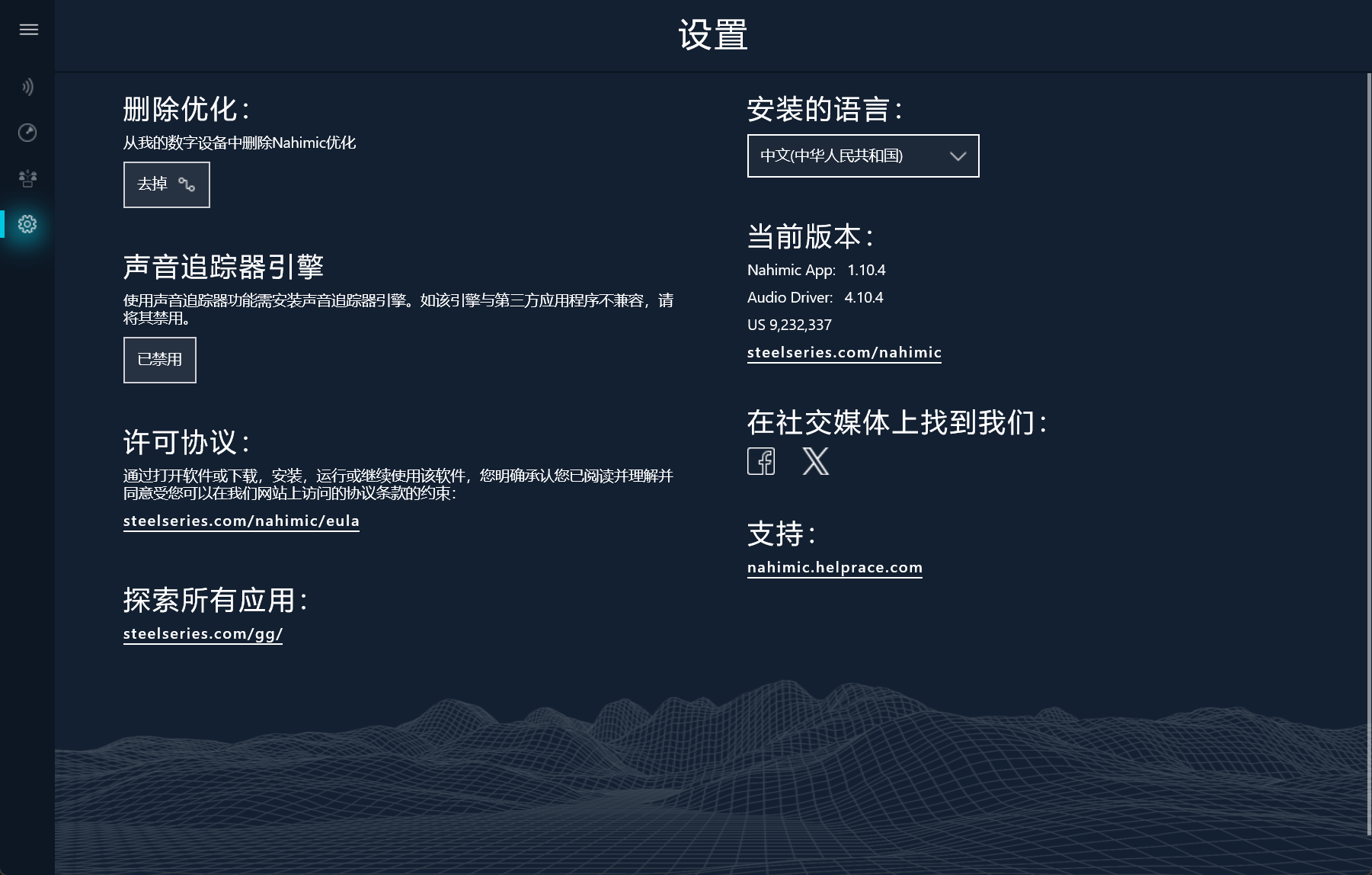Viewport: 1372px width, 875px height.
Task: Toggle the 已禁用 Sound Tracker engine button
Action: [160, 360]
